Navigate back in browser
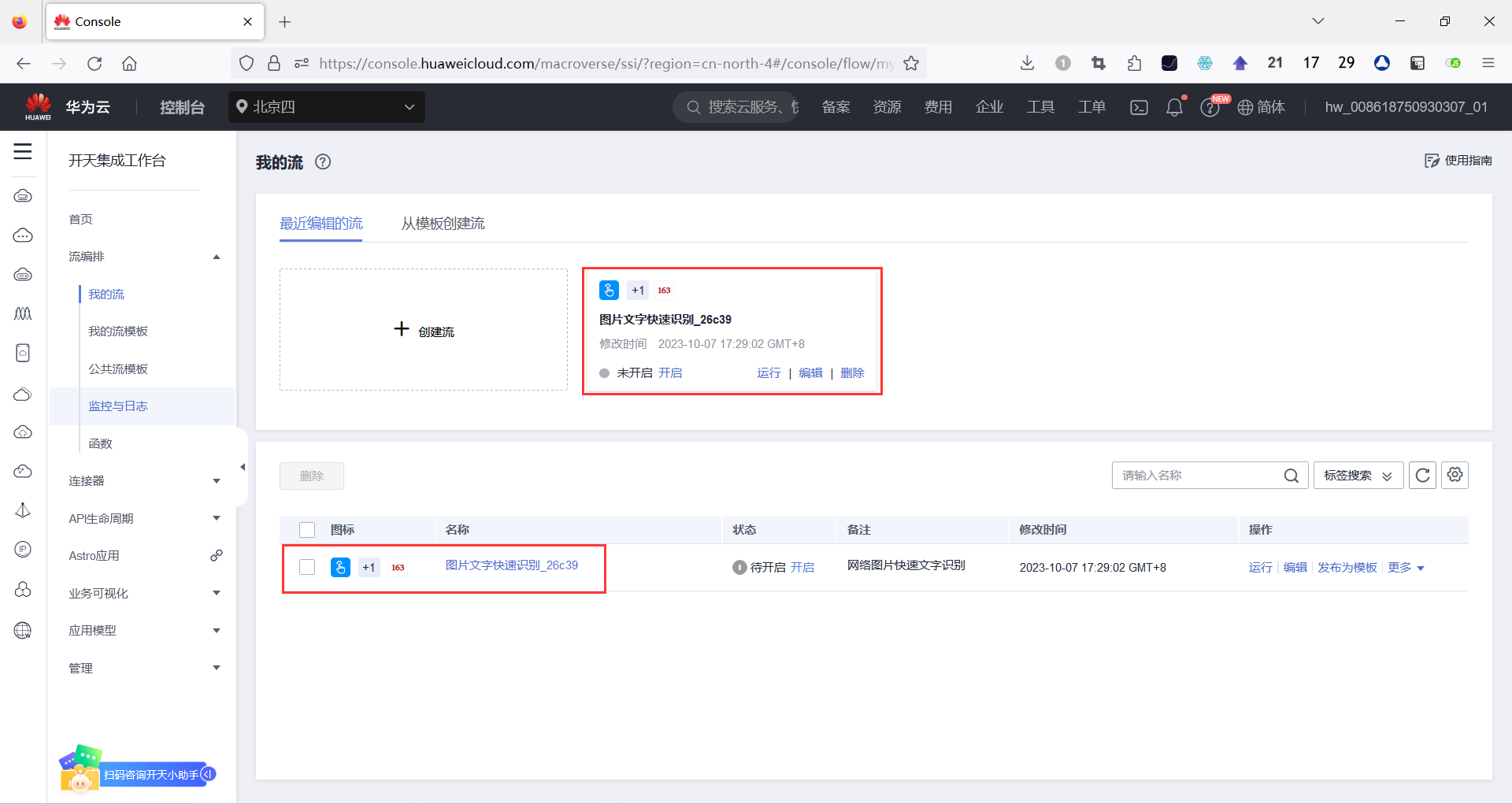Screen dimensions: 1512x804 click(x=24, y=64)
